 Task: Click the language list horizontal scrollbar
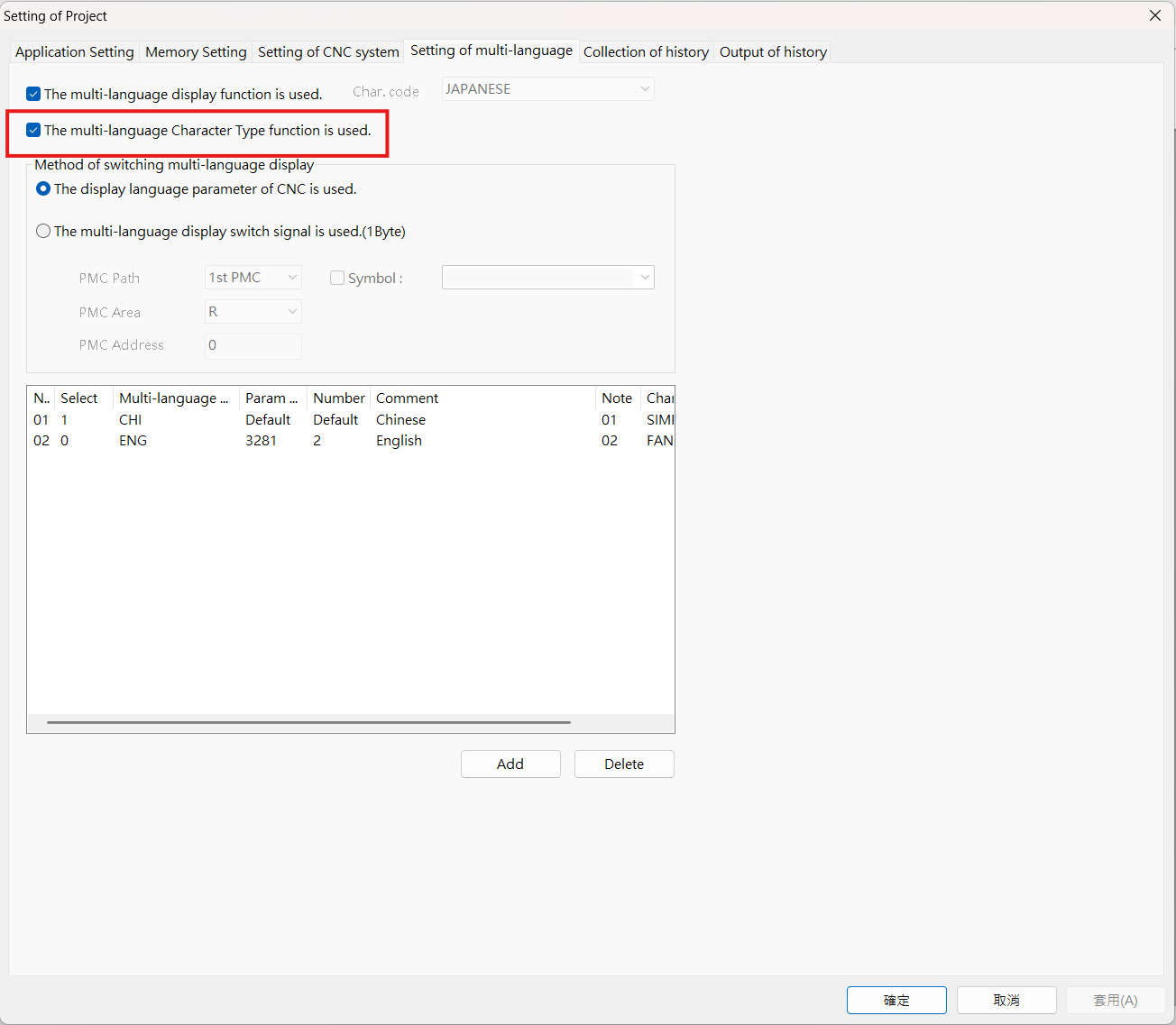pos(308,722)
